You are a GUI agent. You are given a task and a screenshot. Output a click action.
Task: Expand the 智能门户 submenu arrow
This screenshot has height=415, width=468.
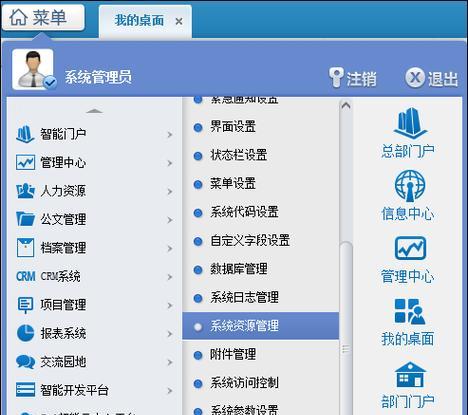(170, 135)
